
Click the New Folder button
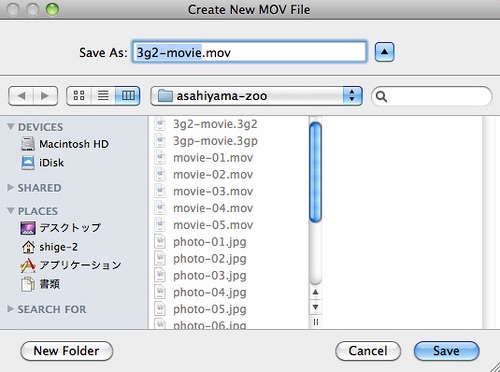tap(67, 351)
